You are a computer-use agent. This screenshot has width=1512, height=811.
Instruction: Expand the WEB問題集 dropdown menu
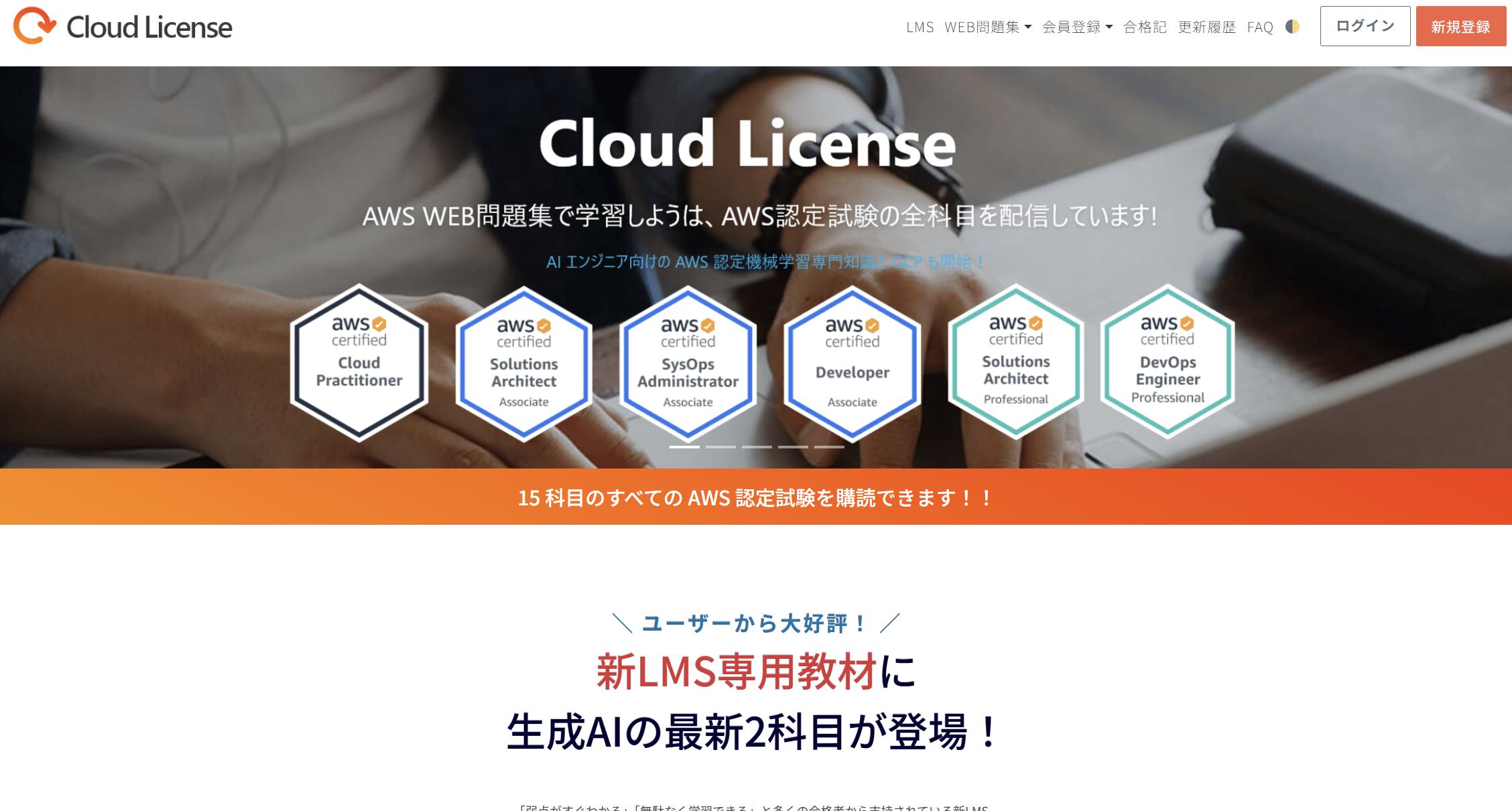tap(987, 27)
